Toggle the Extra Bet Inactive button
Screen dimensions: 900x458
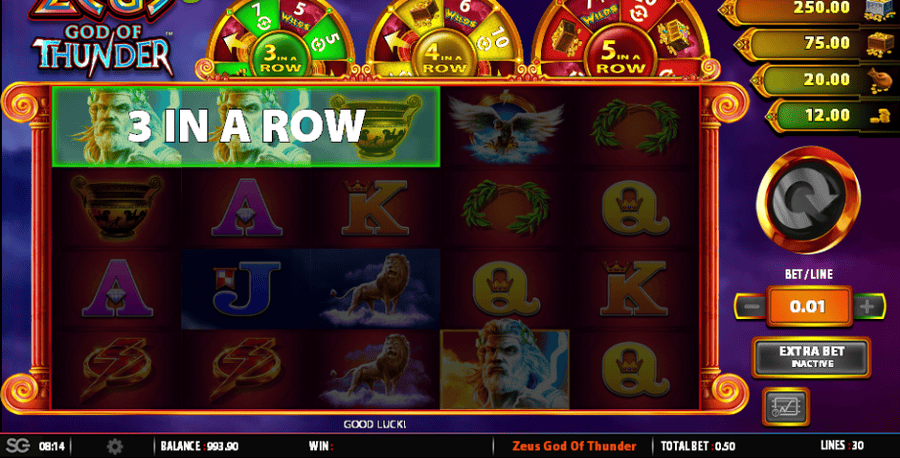(812, 356)
